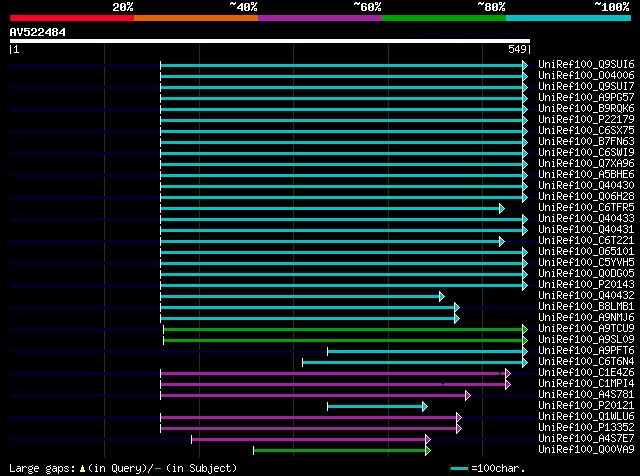Viewport: 640px width, 476px height.
Task: Select label UniRef100_C1MPI4
Action: (x=586, y=384)
